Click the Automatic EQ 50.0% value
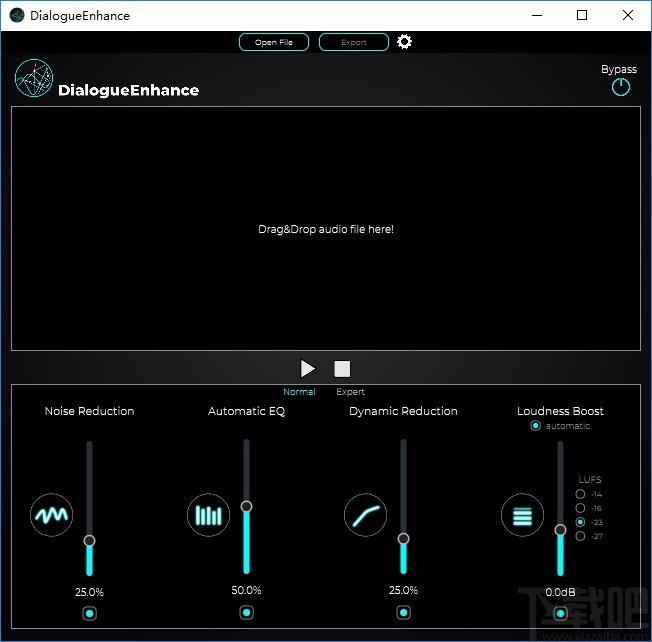 pyautogui.click(x=247, y=590)
